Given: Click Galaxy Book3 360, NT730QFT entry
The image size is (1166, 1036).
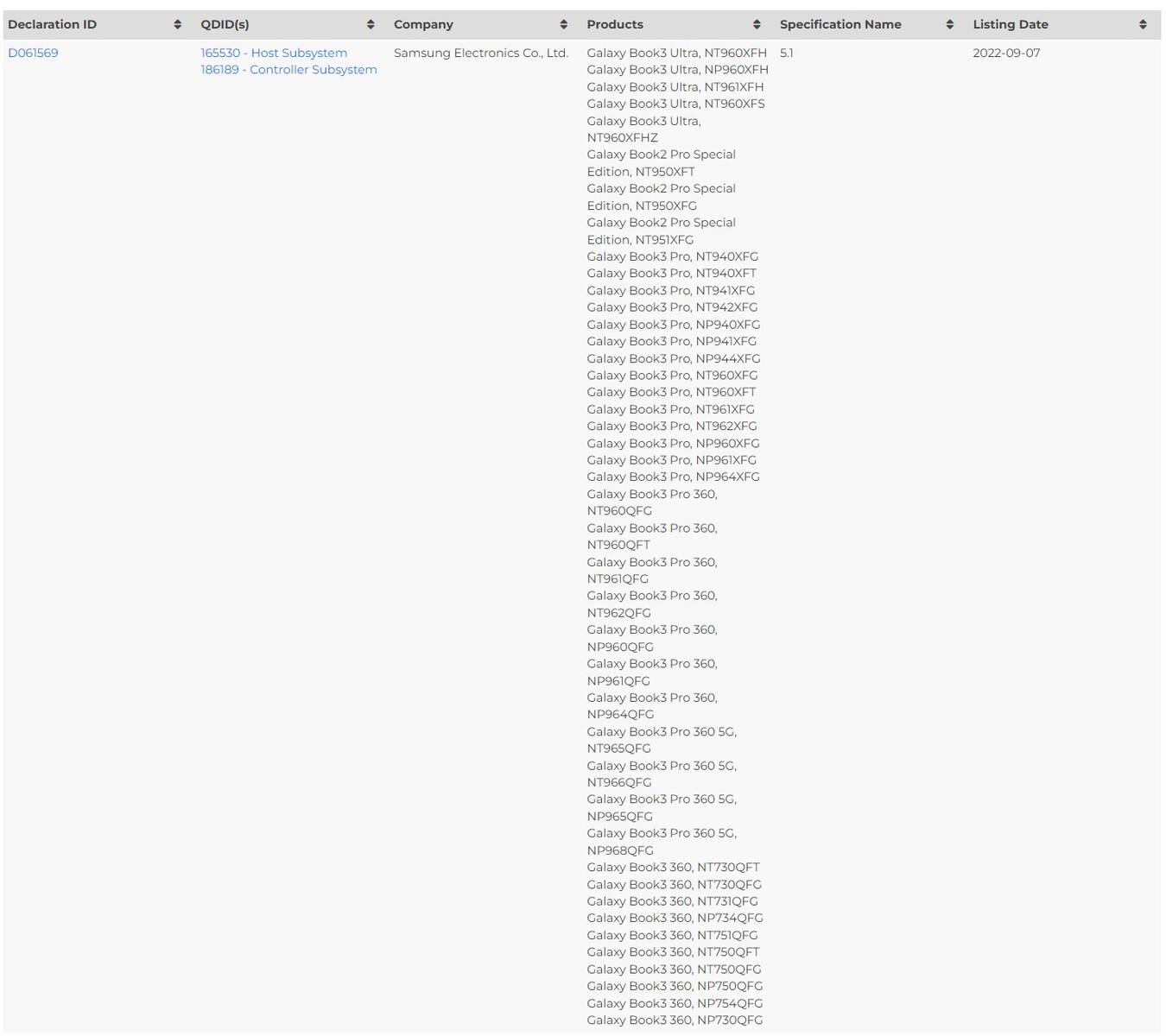Looking at the screenshot, I should point(673,868).
